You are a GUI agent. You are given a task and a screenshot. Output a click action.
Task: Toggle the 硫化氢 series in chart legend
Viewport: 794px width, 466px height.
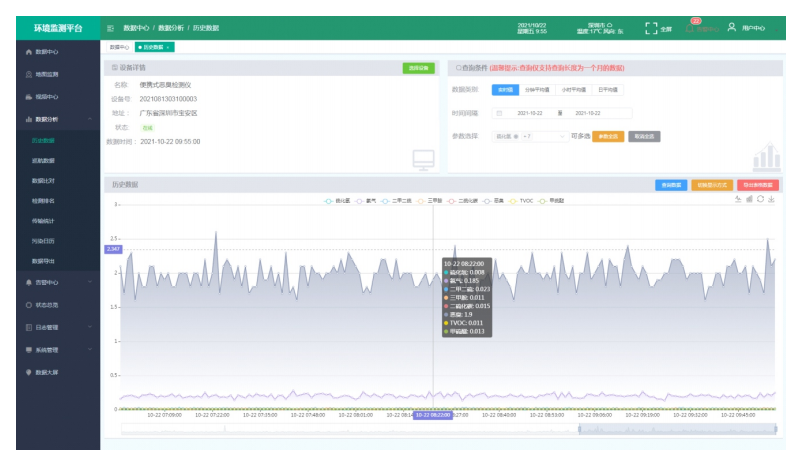(x=339, y=201)
